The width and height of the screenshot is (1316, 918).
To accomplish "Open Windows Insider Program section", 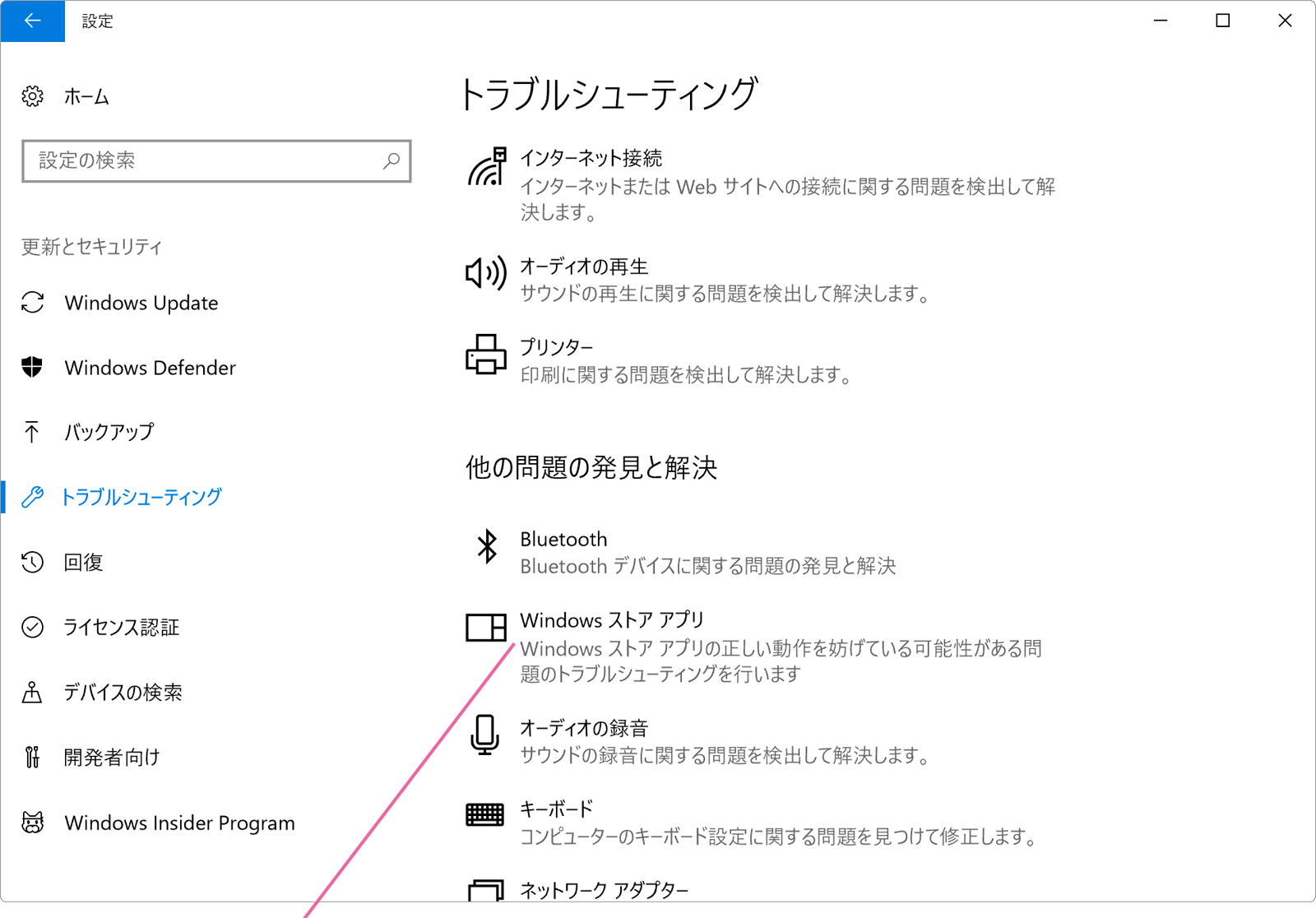I will pyautogui.click(x=180, y=823).
